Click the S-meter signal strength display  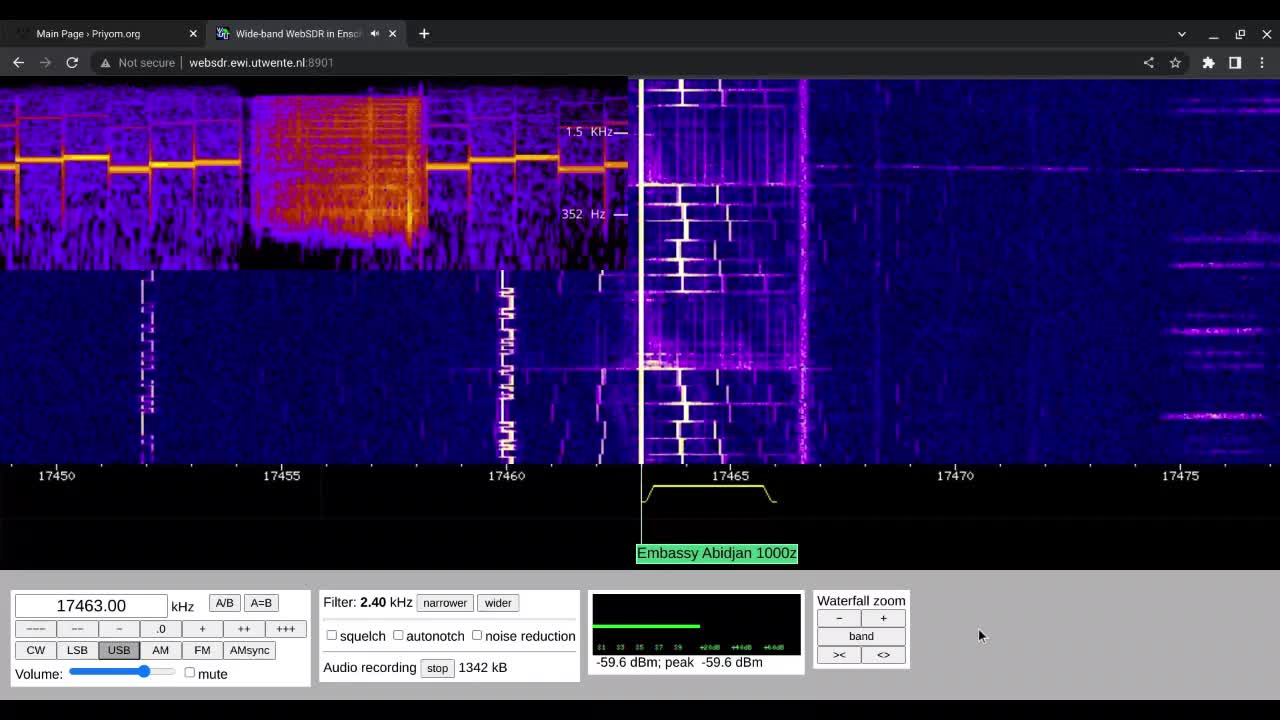click(x=697, y=624)
